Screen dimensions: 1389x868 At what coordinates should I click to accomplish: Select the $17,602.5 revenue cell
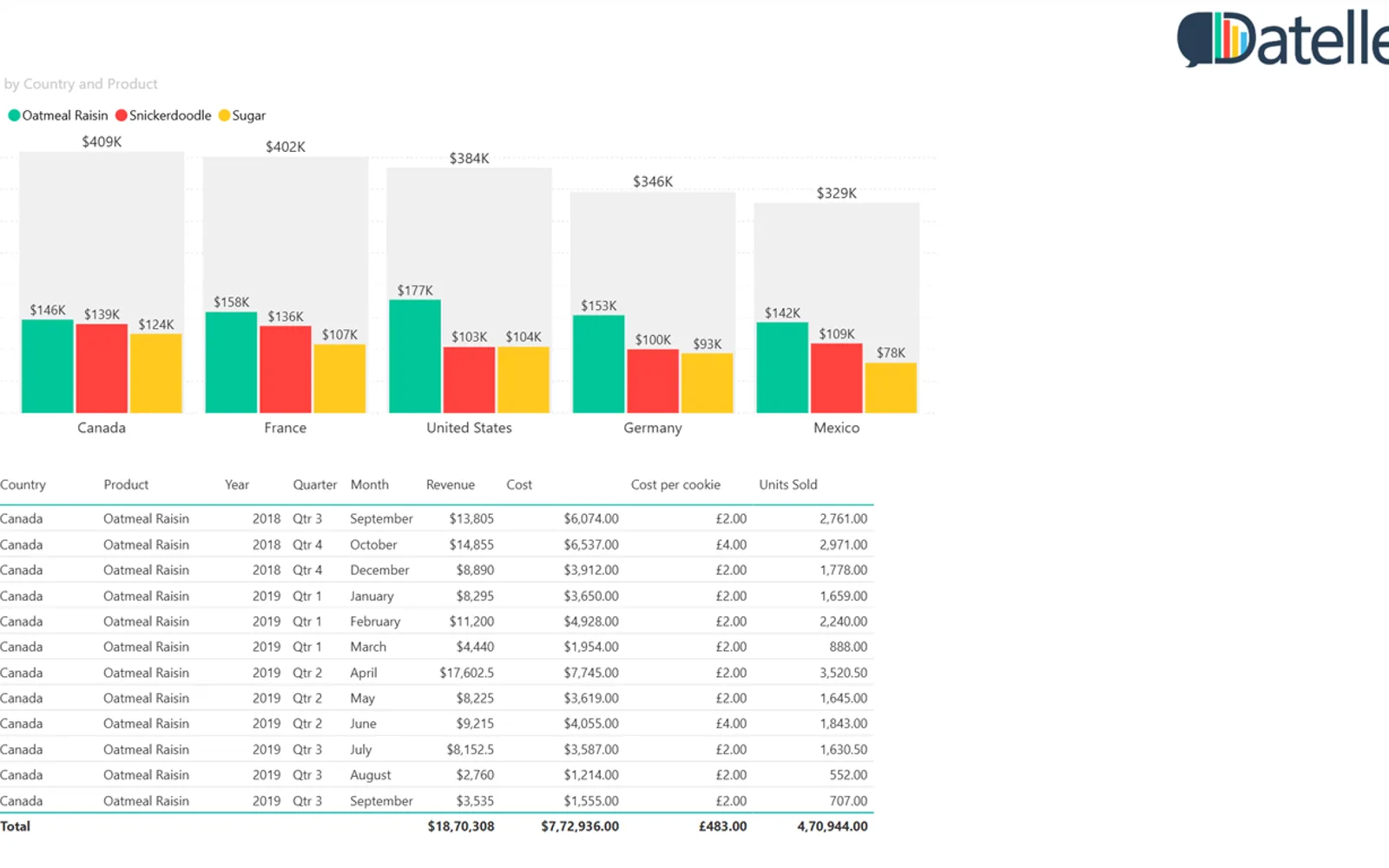point(466,673)
